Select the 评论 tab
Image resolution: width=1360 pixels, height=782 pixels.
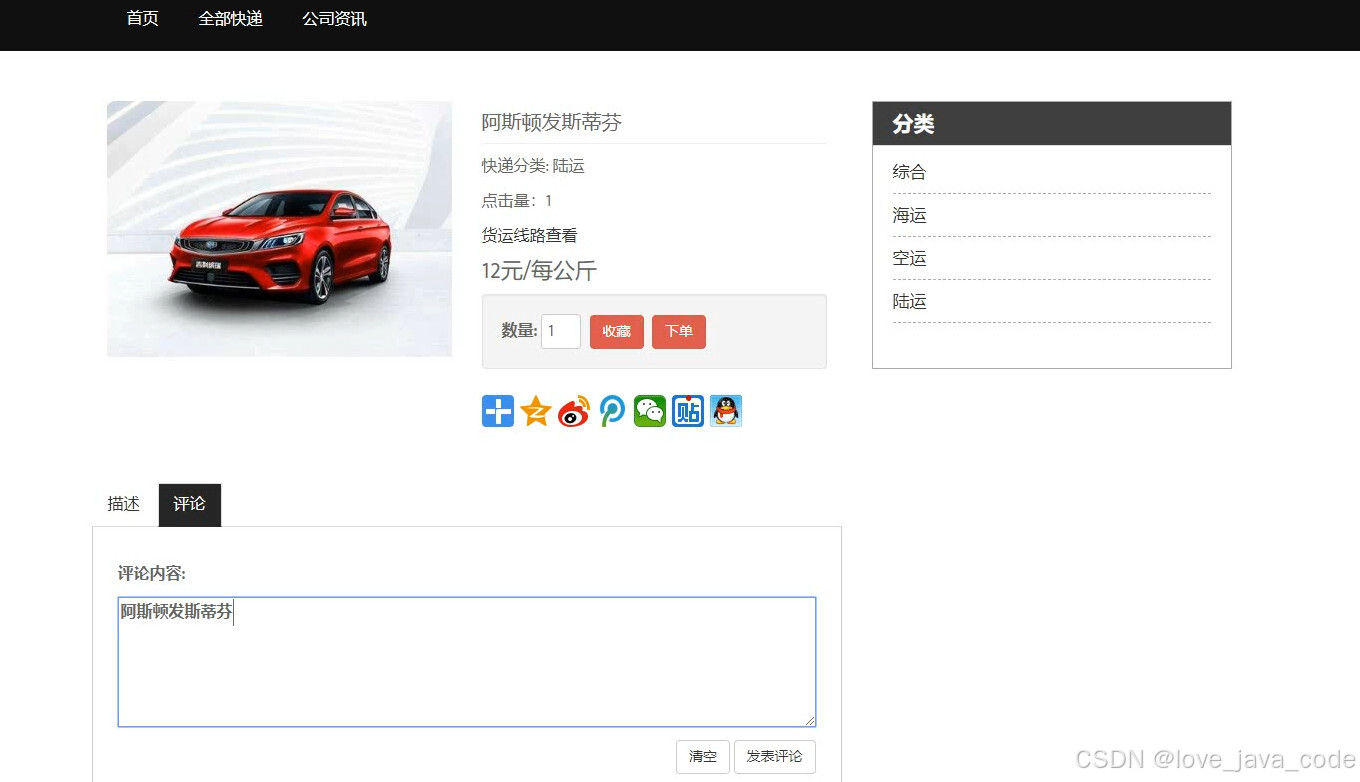coord(190,505)
